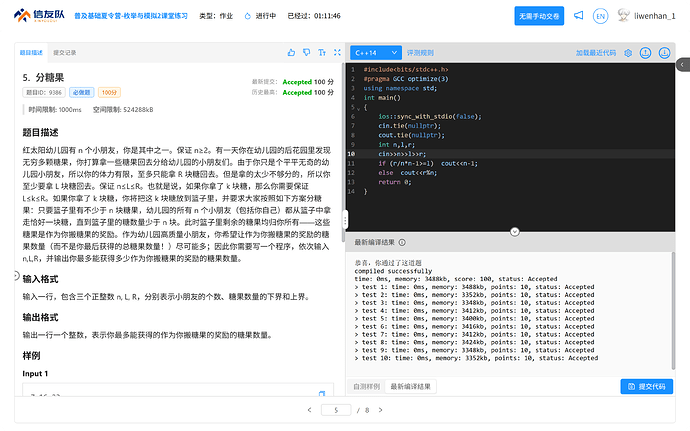The width and height of the screenshot is (690, 431).
Task: Switch to the 提交记录 tab
Action: pos(65,52)
